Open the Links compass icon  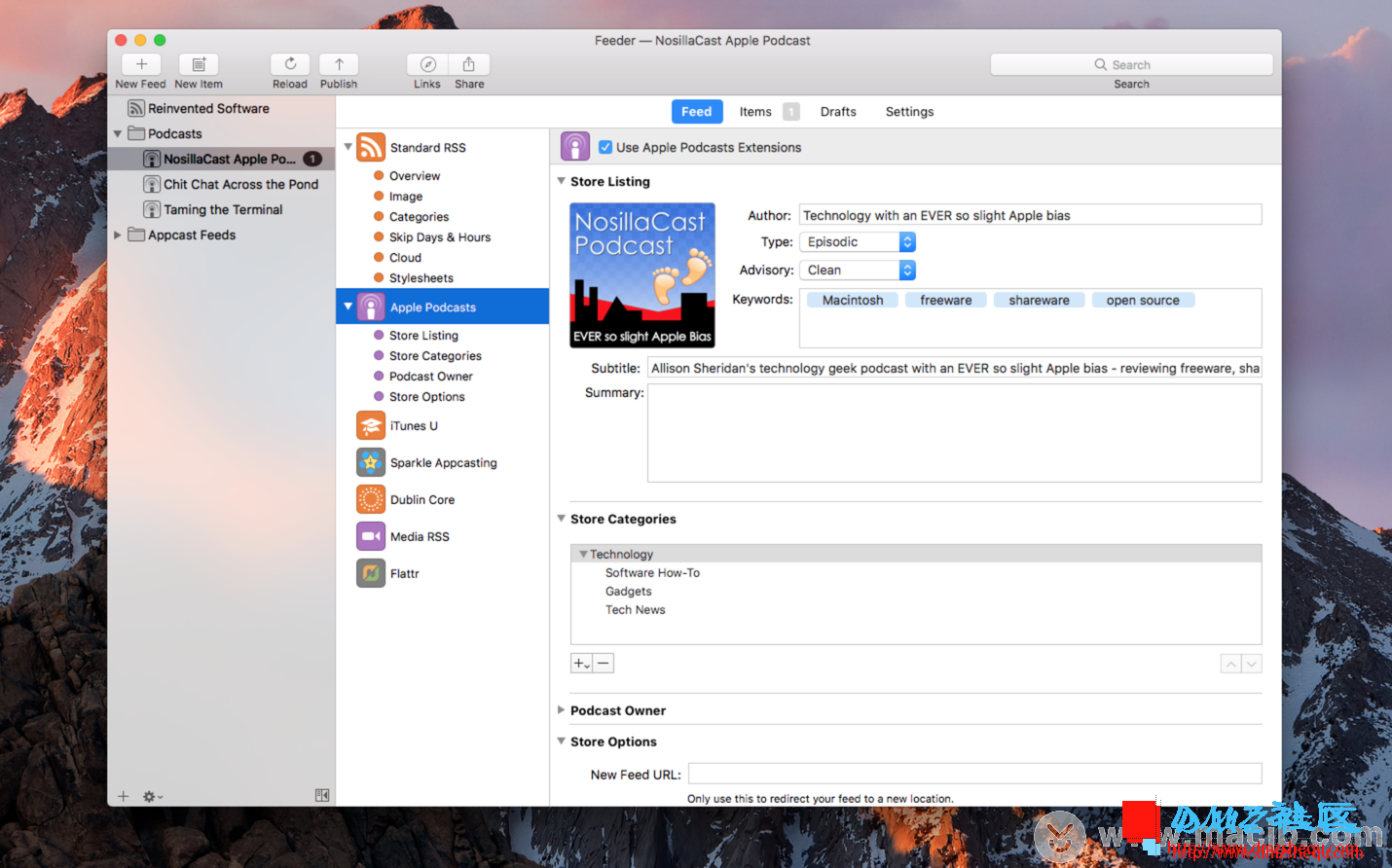tap(427, 64)
